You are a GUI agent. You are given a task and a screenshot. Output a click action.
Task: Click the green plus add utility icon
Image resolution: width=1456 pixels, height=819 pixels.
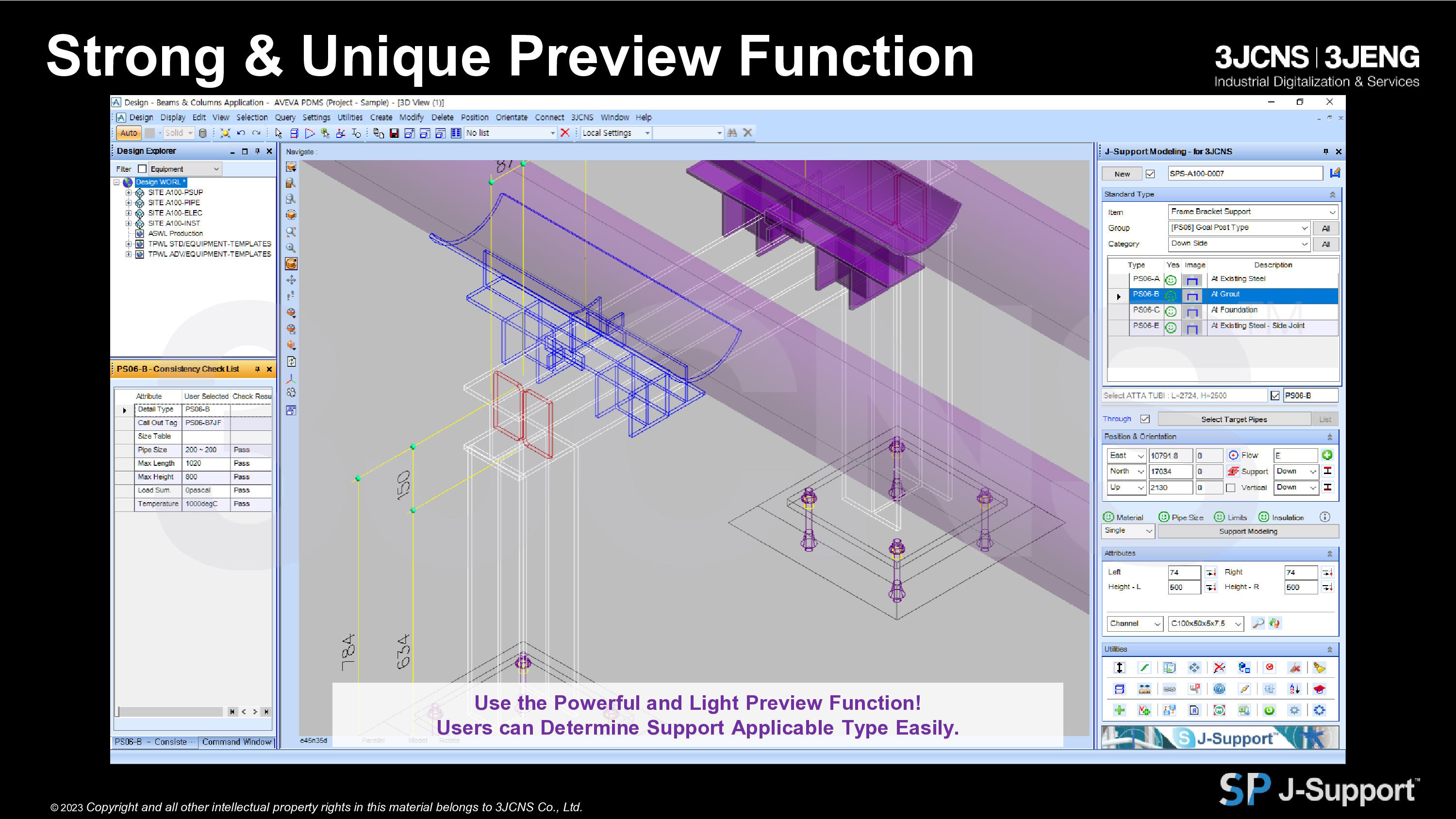1119,710
